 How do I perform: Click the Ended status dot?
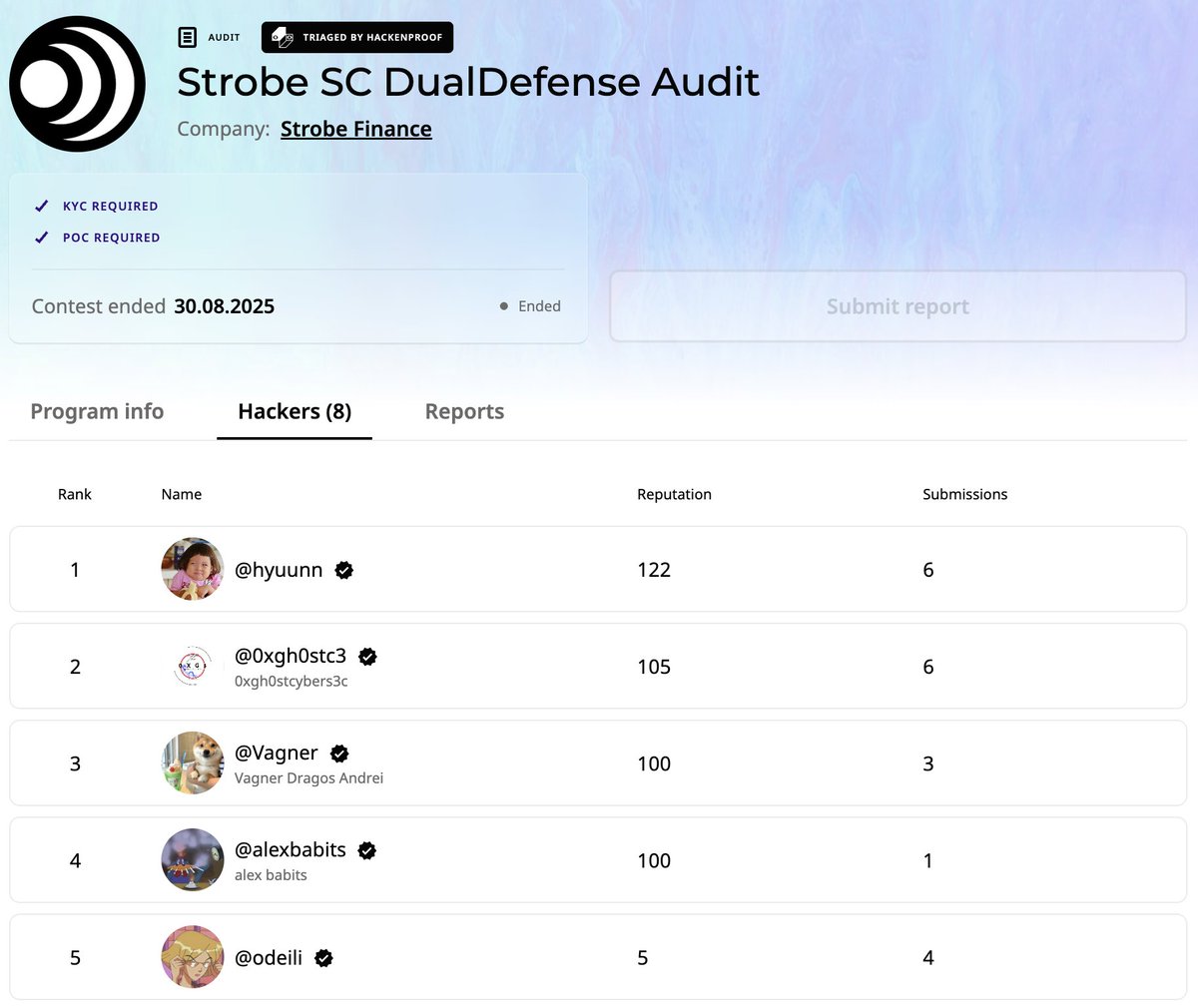(504, 306)
